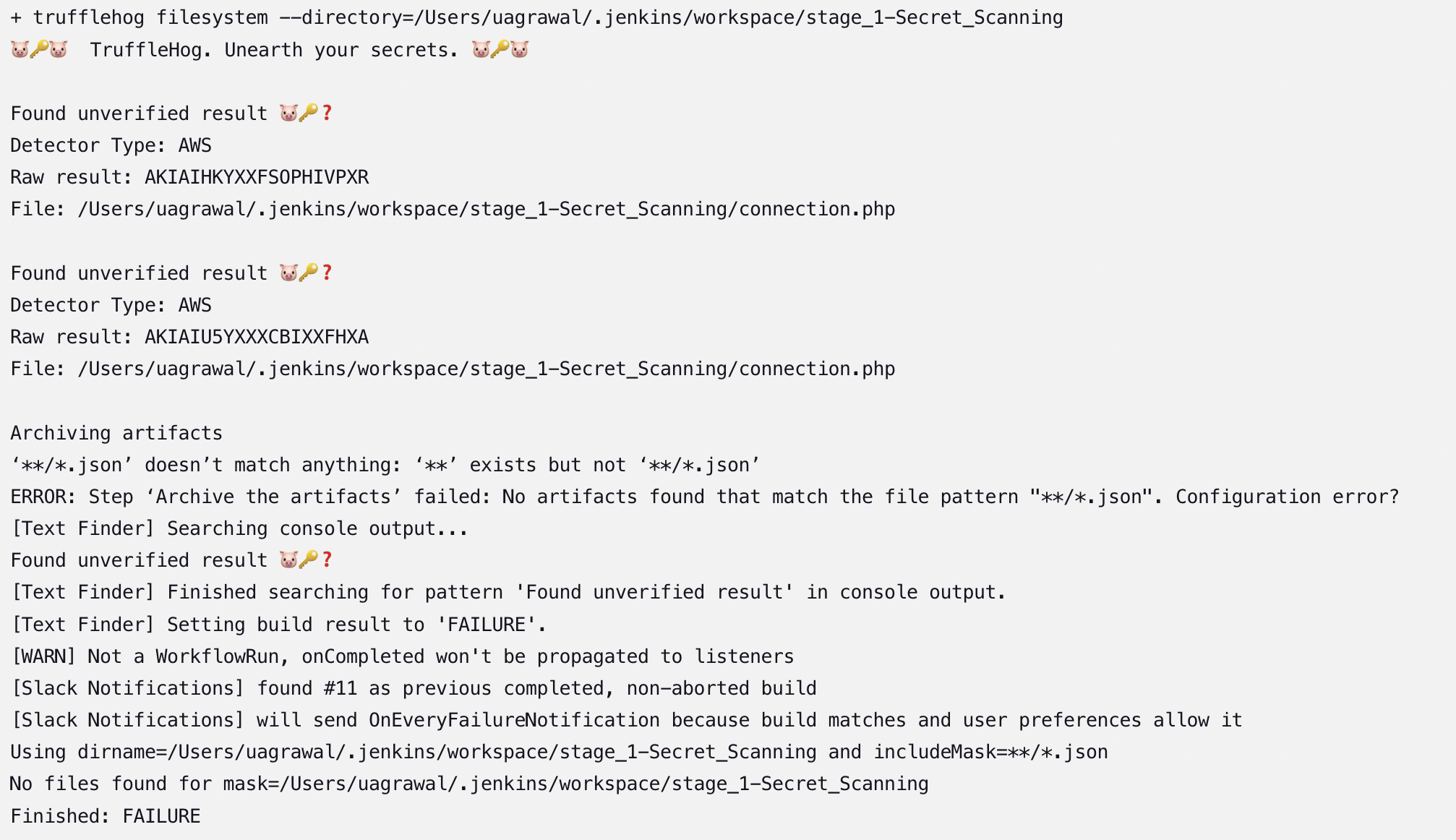Screen dimensions: 1456x840
Task: Click first 'Detector Type: AWS' line
Action: pos(111,145)
